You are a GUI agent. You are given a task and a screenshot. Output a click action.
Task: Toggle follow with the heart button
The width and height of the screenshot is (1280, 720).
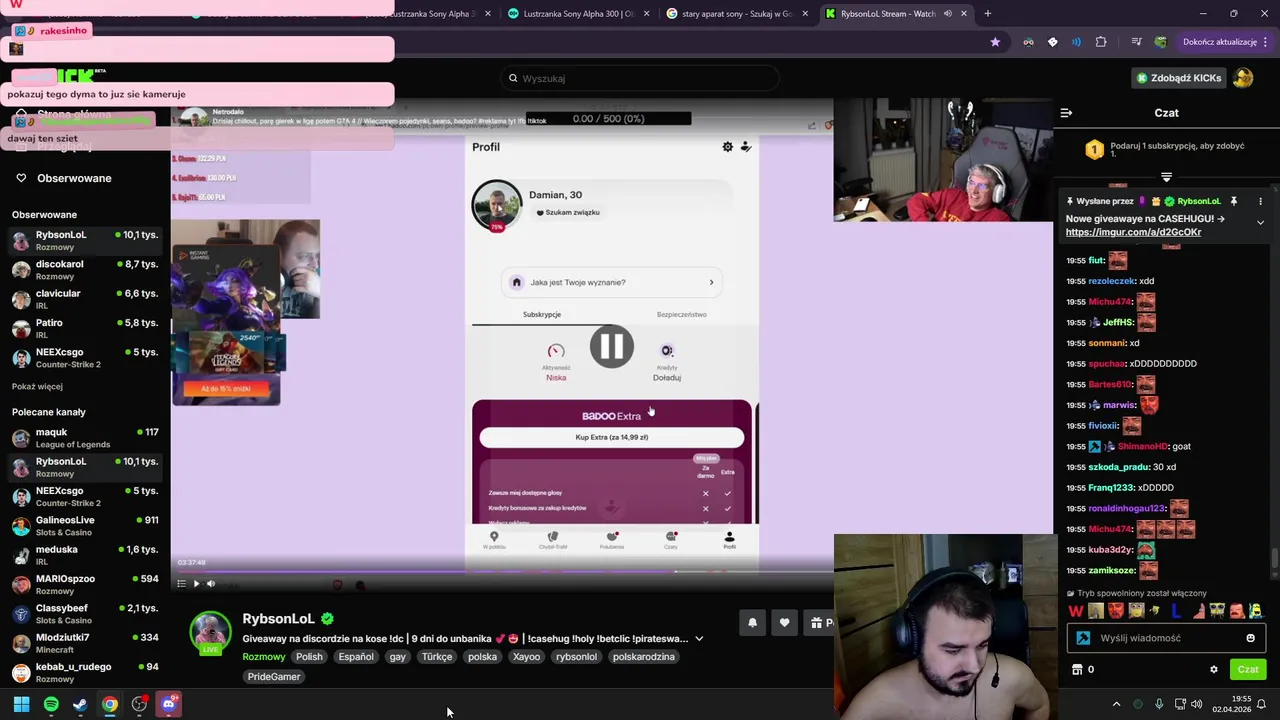784,622
